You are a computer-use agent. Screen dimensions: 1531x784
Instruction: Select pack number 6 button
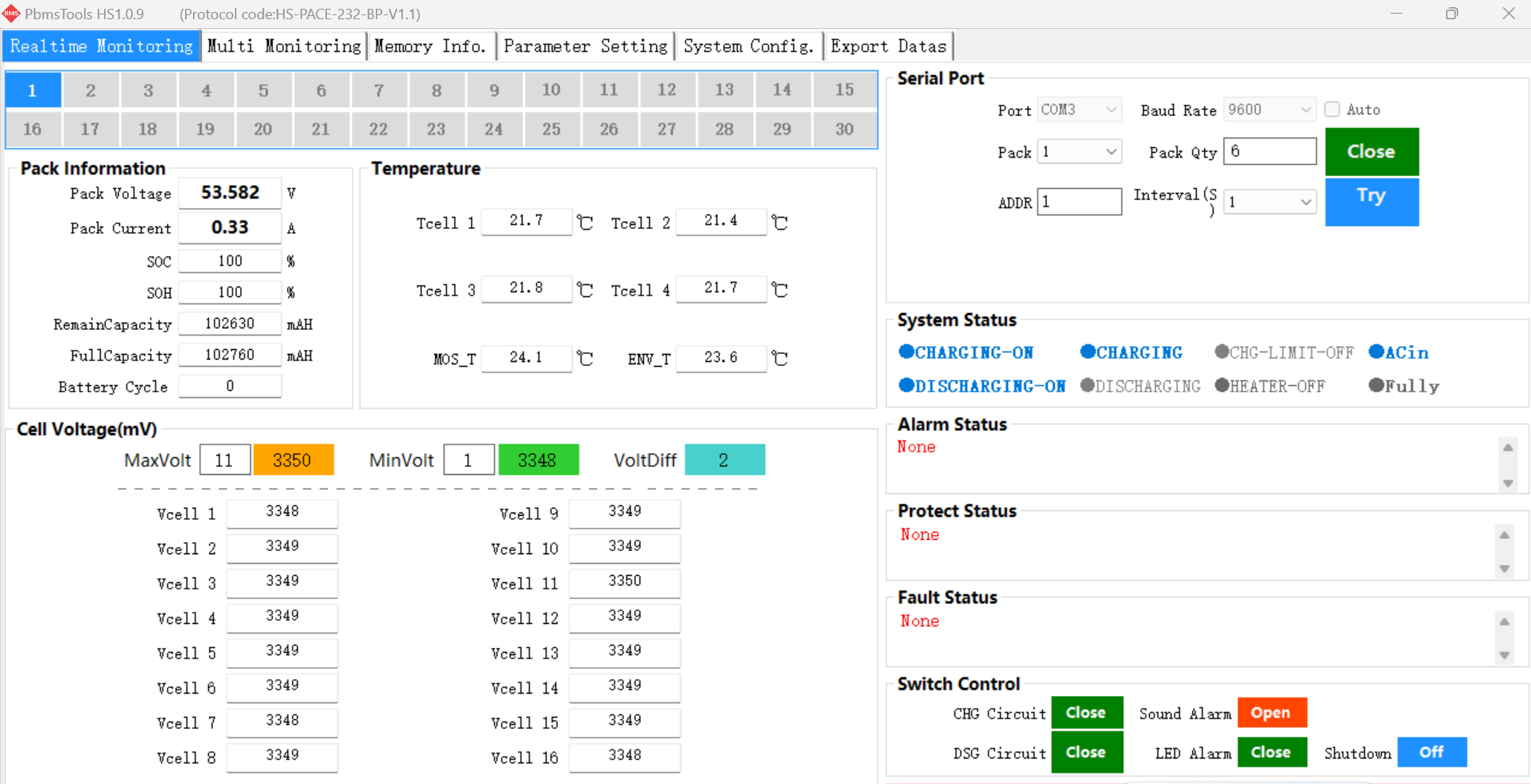click(321, 90)
